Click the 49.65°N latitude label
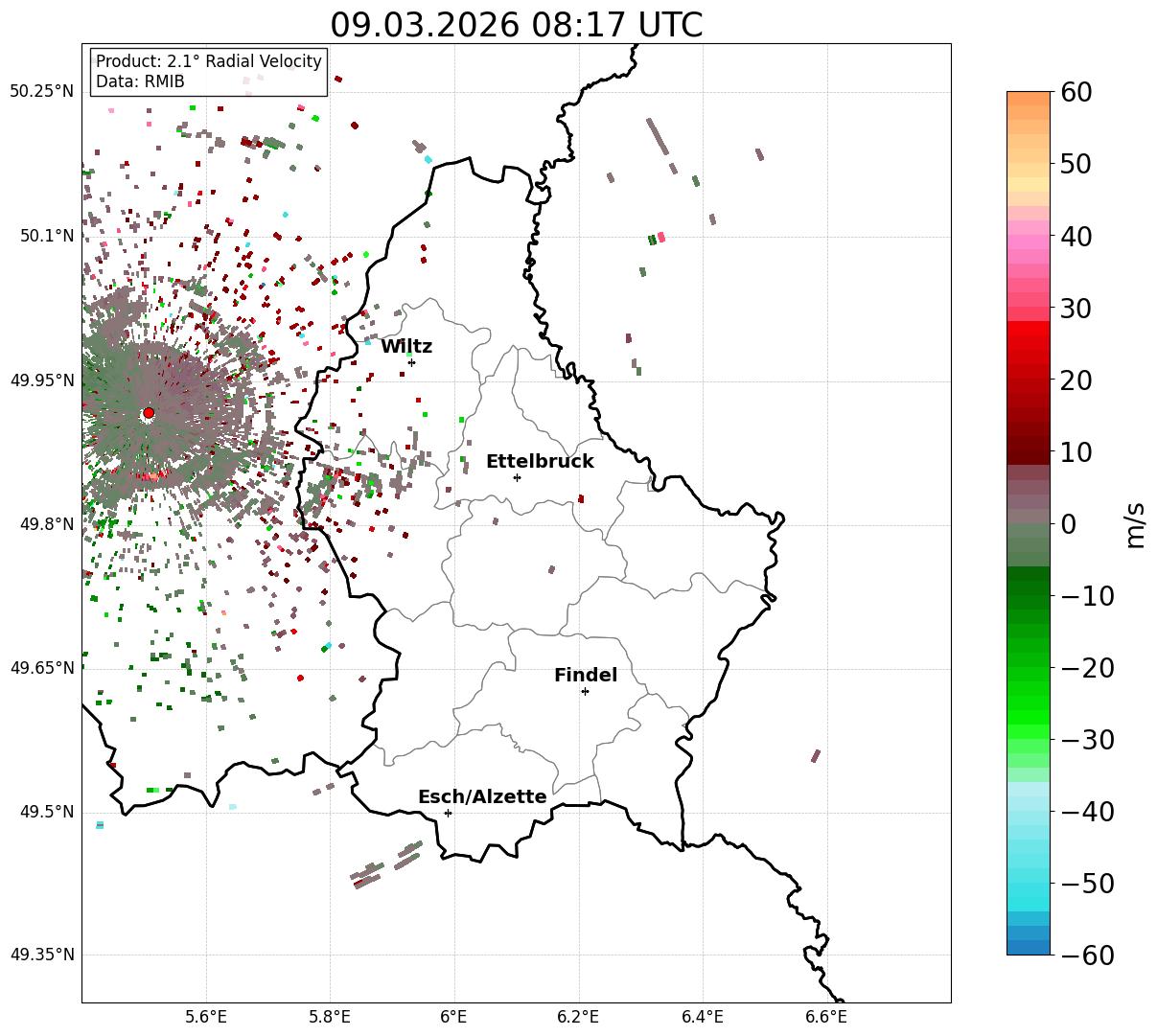Viewport: 1157px width, 1036px height. point(41,668)
